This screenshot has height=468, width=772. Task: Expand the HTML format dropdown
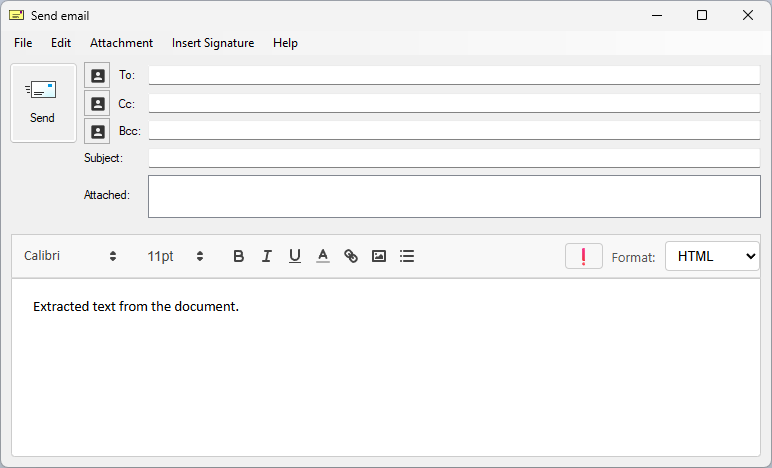click(712, 256)
